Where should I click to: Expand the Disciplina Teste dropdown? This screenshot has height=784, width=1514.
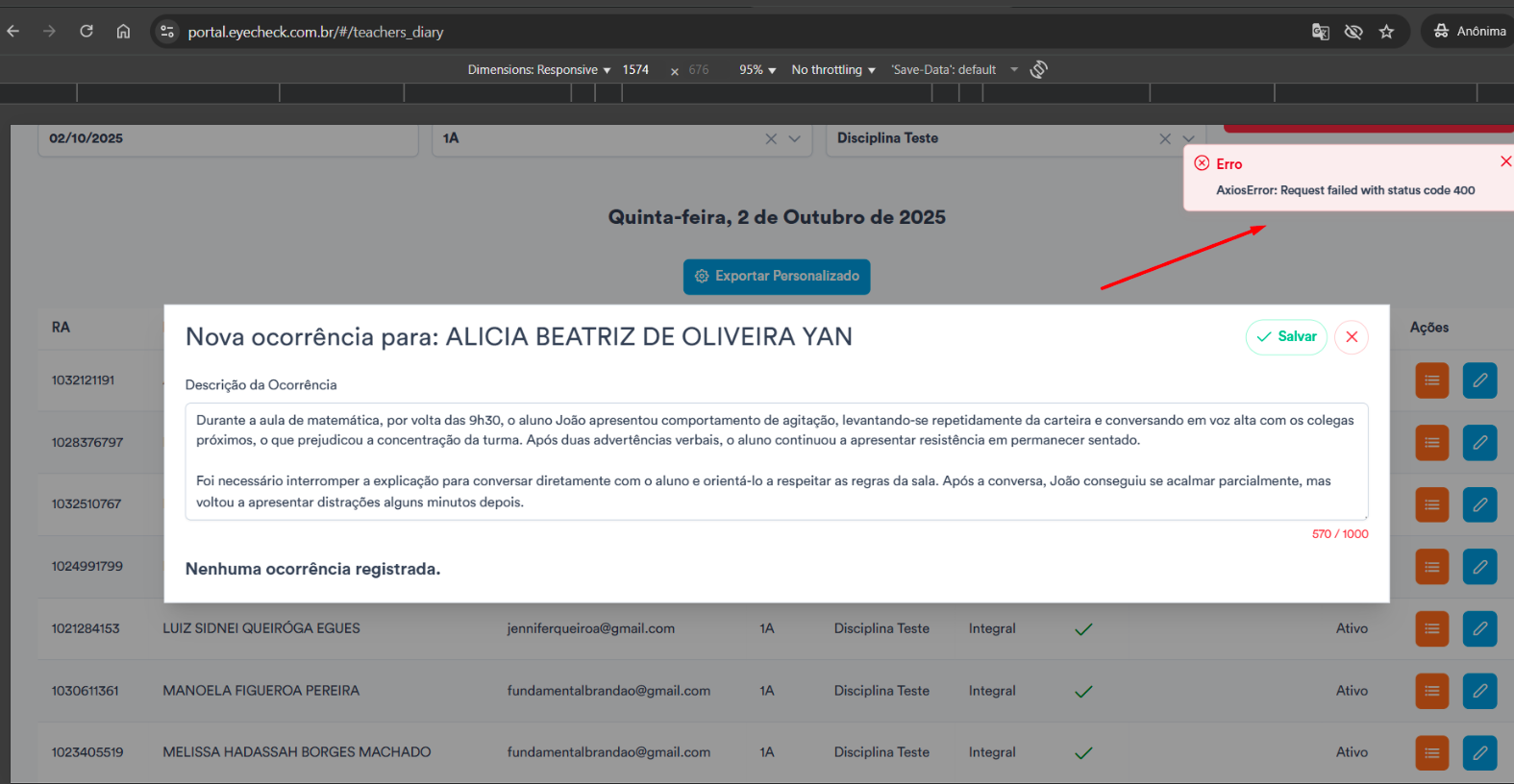(1189, 138)
